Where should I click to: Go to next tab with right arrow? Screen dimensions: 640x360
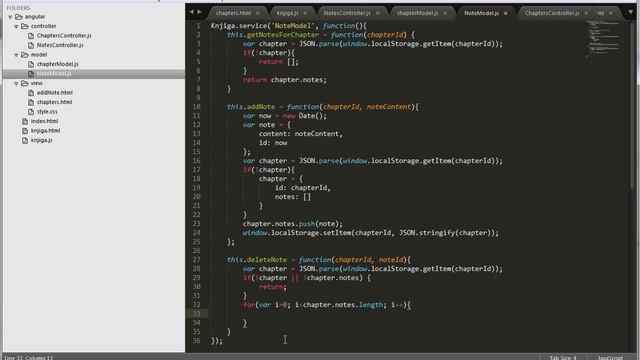click(x=200, y=12)
